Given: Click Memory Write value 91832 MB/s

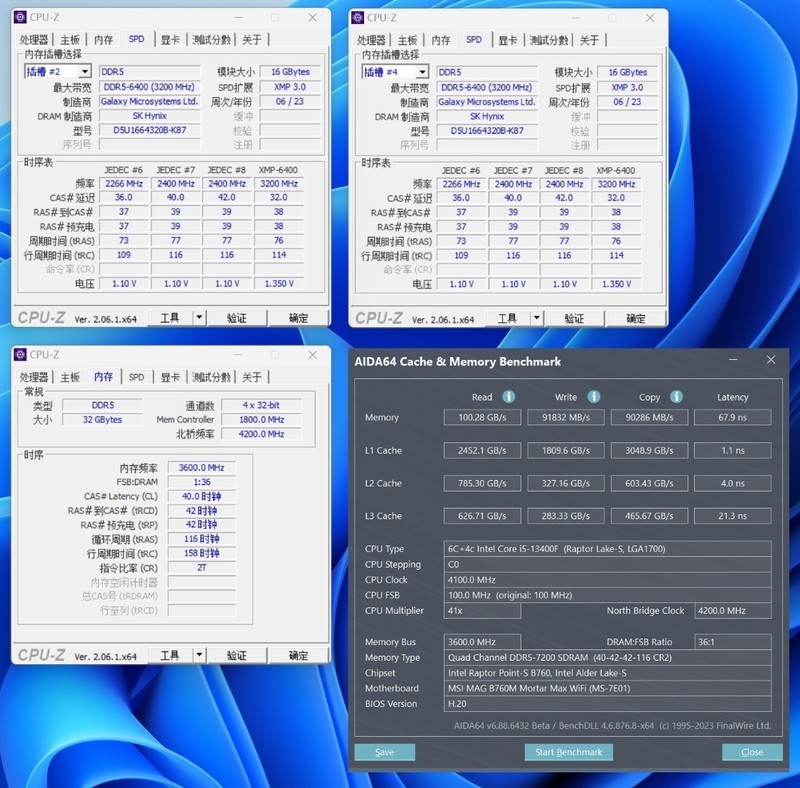Looking at the screenshot, I should 566,417.
